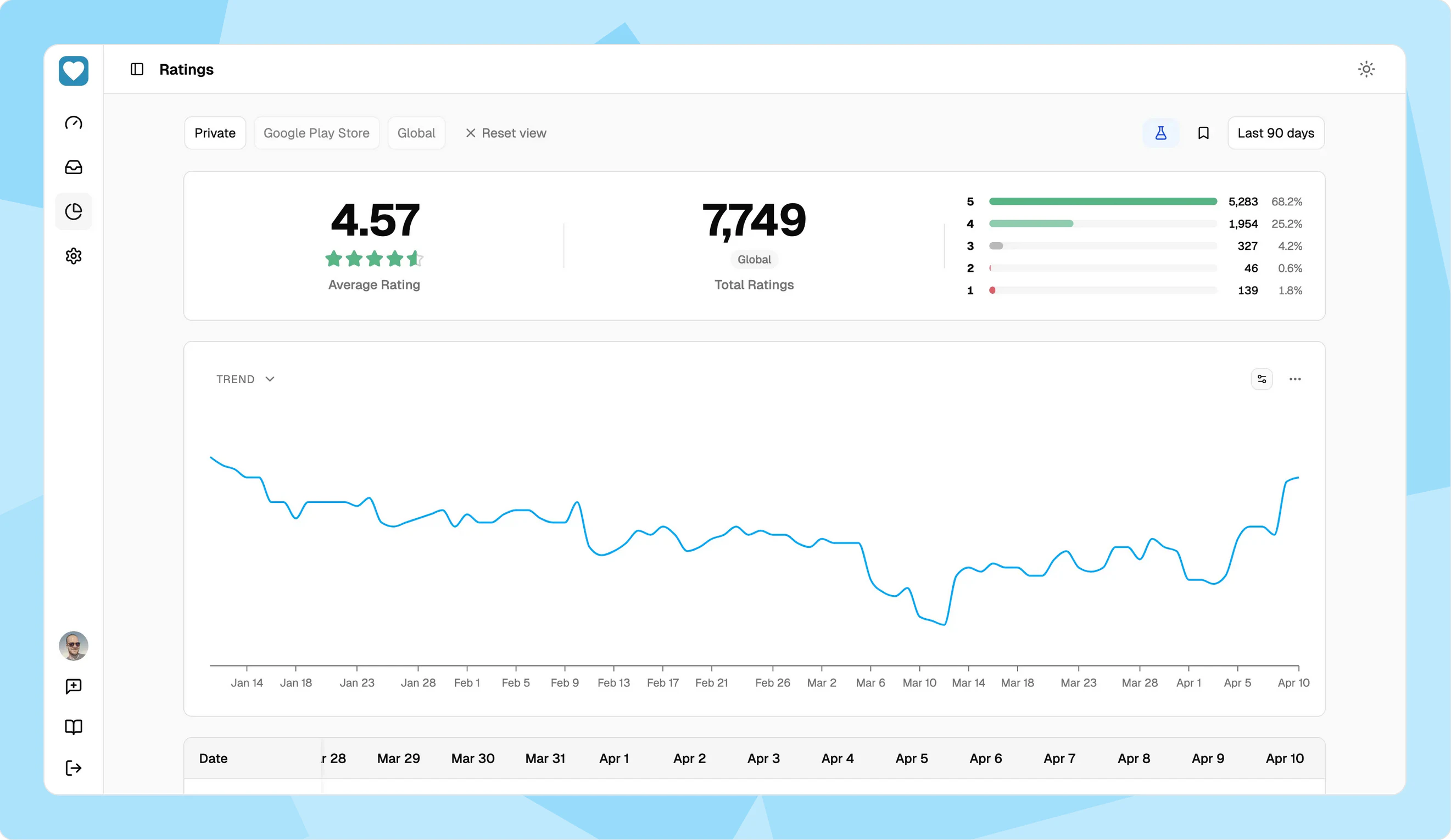Select the Google Play Store filter
Image resolution: width=1451 pixels, height=840 pixels.
point(317,133)
